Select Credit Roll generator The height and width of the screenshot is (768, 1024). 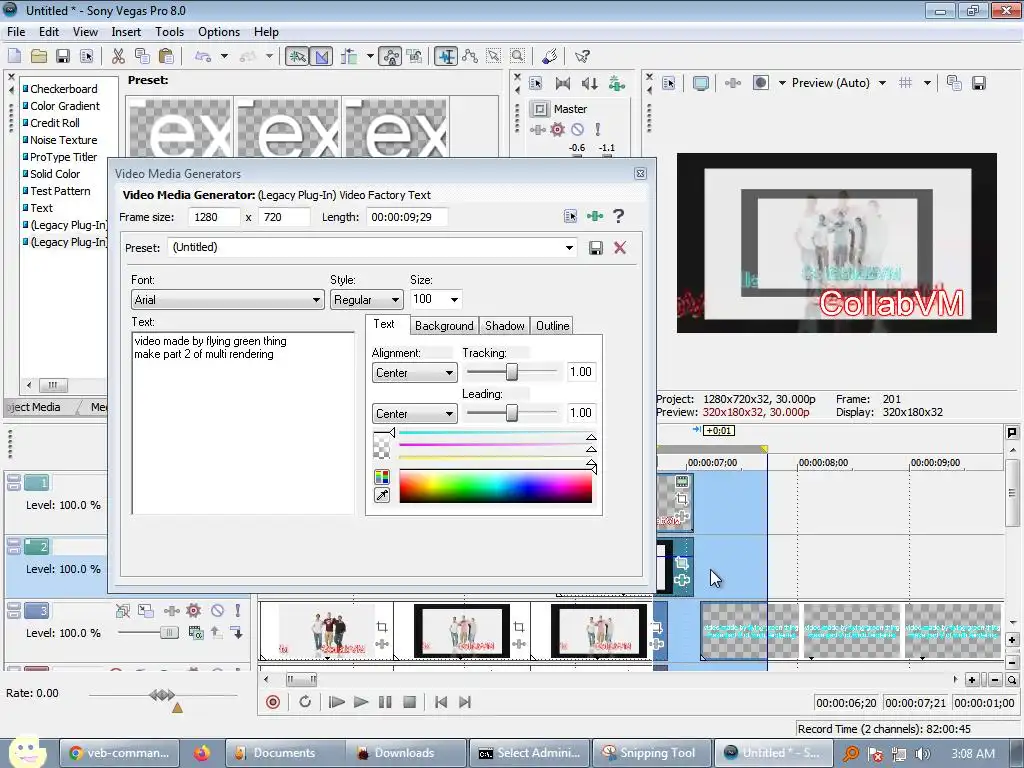[55, 123]
